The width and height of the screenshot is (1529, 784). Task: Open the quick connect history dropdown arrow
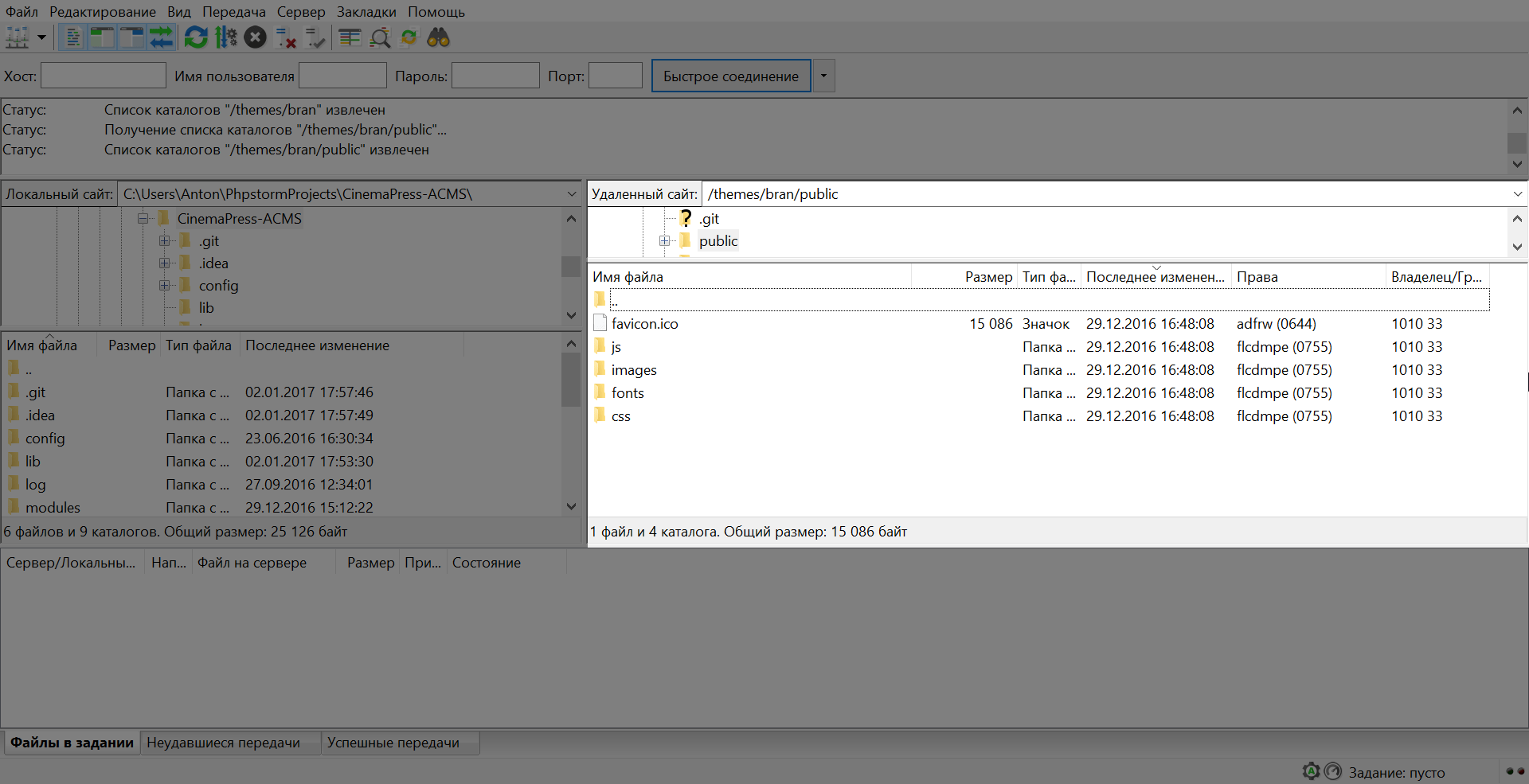tap(823, 76)
